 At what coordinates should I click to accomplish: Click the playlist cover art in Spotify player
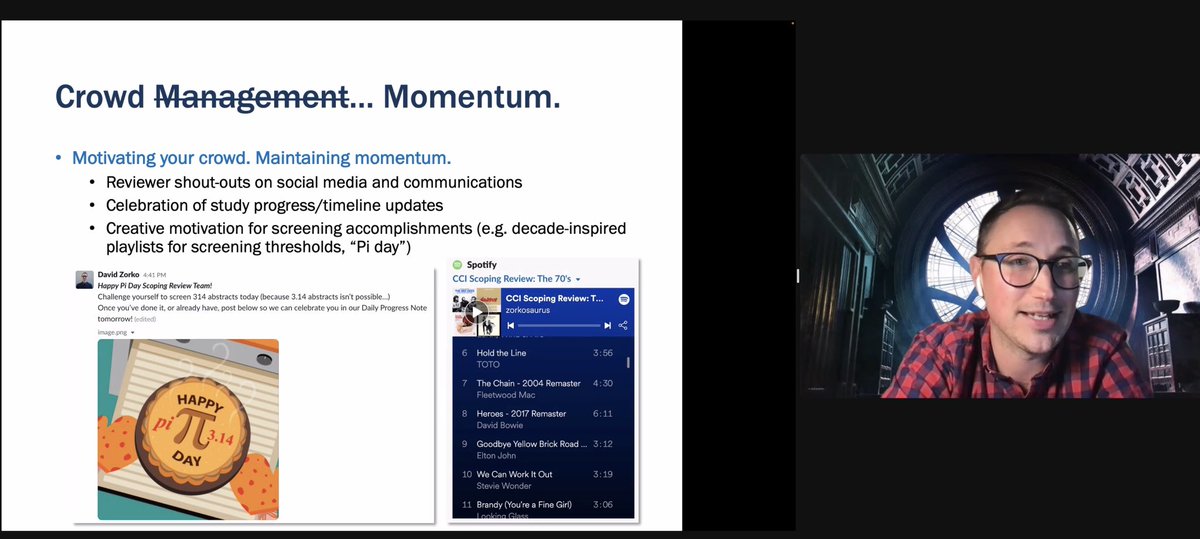[477, 312]
